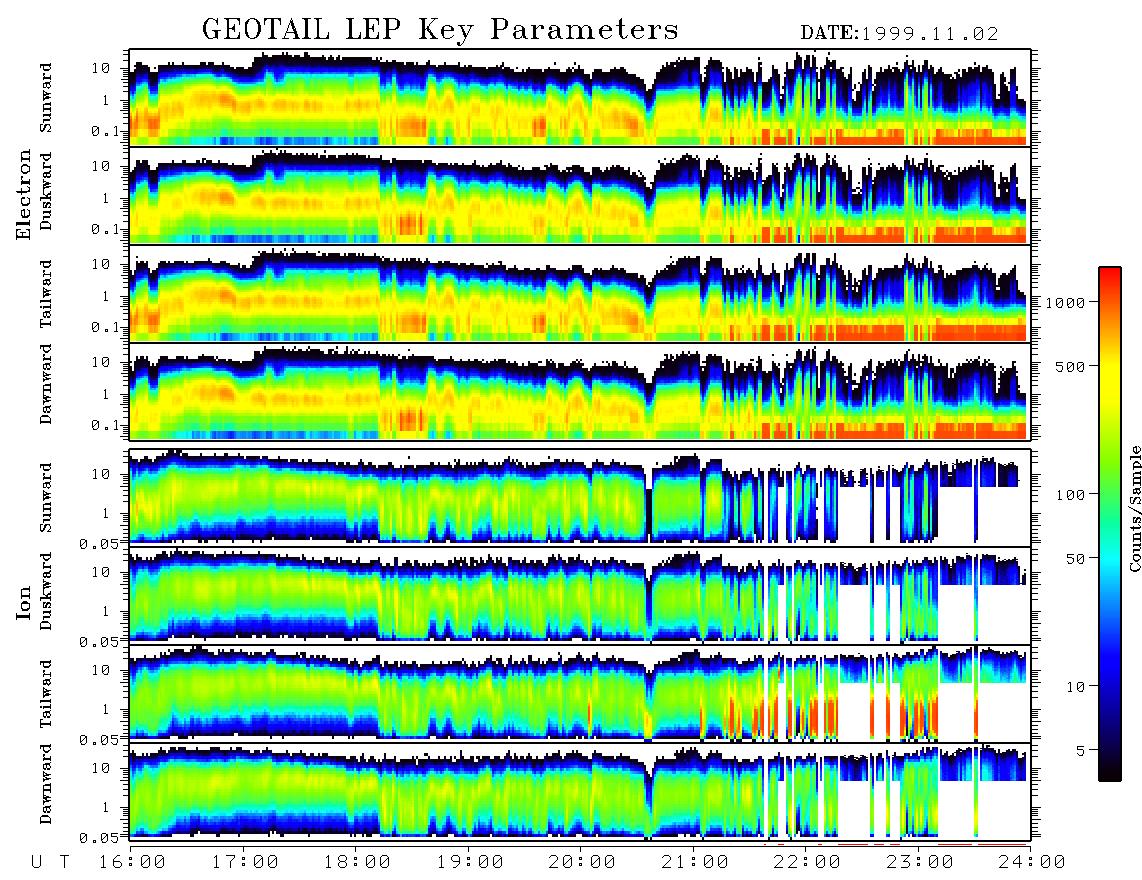The width and height of the screenshot is (1142, 880).
Task: Click the '1000' color bar tick
Action: 1065,302
